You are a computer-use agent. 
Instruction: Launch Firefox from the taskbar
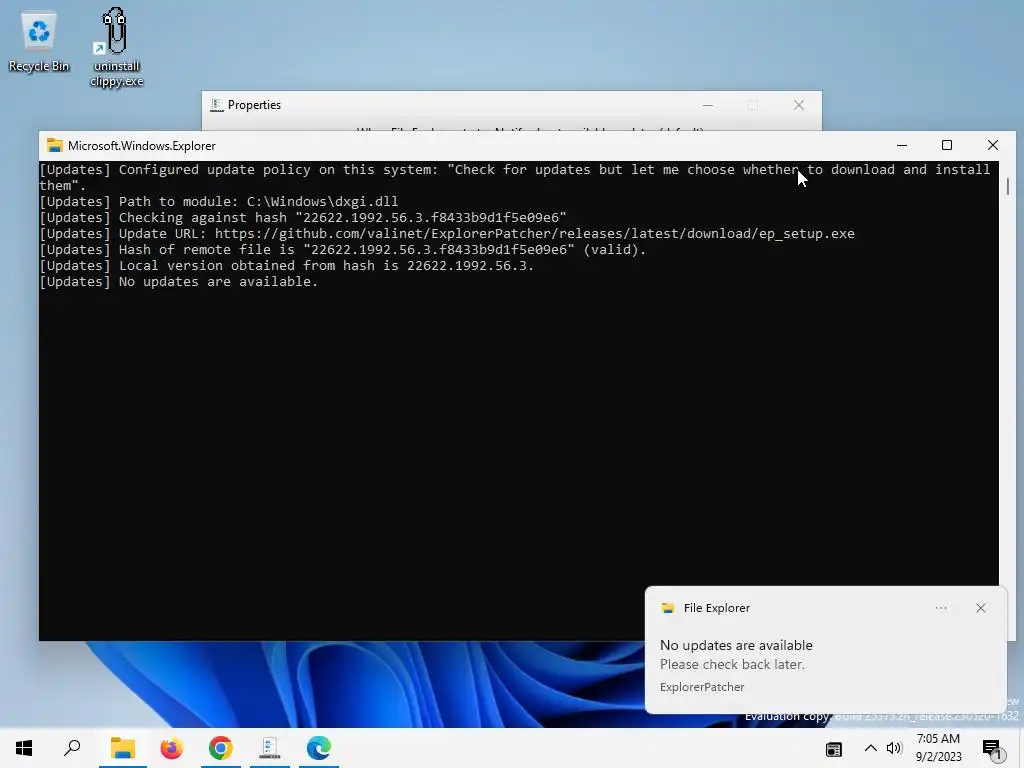[x=172, y=748]
